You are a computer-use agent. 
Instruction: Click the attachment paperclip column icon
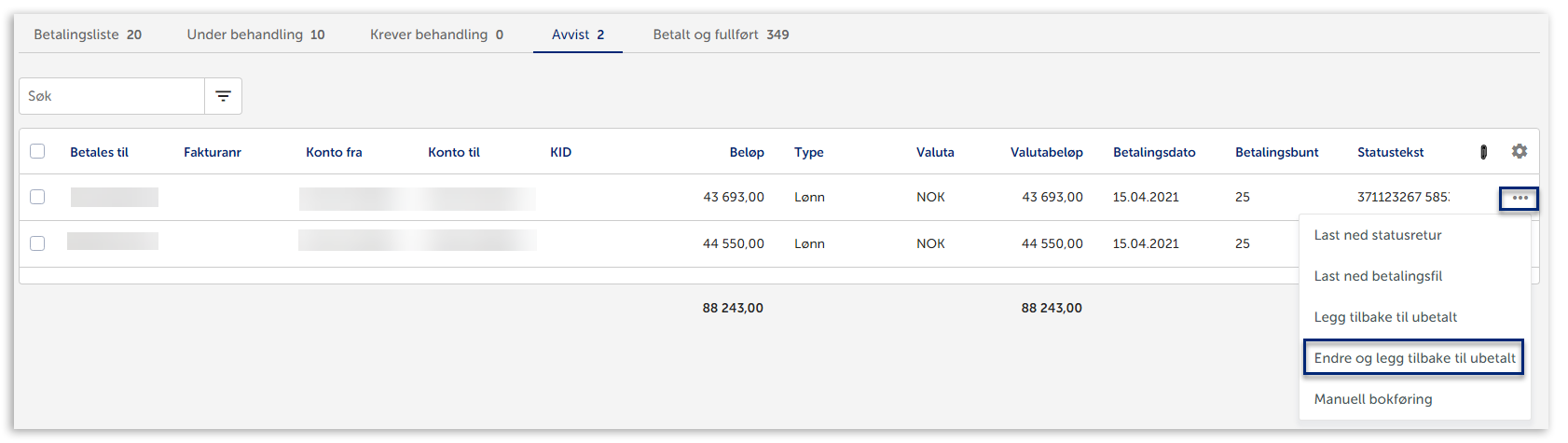pos(1483,152)
